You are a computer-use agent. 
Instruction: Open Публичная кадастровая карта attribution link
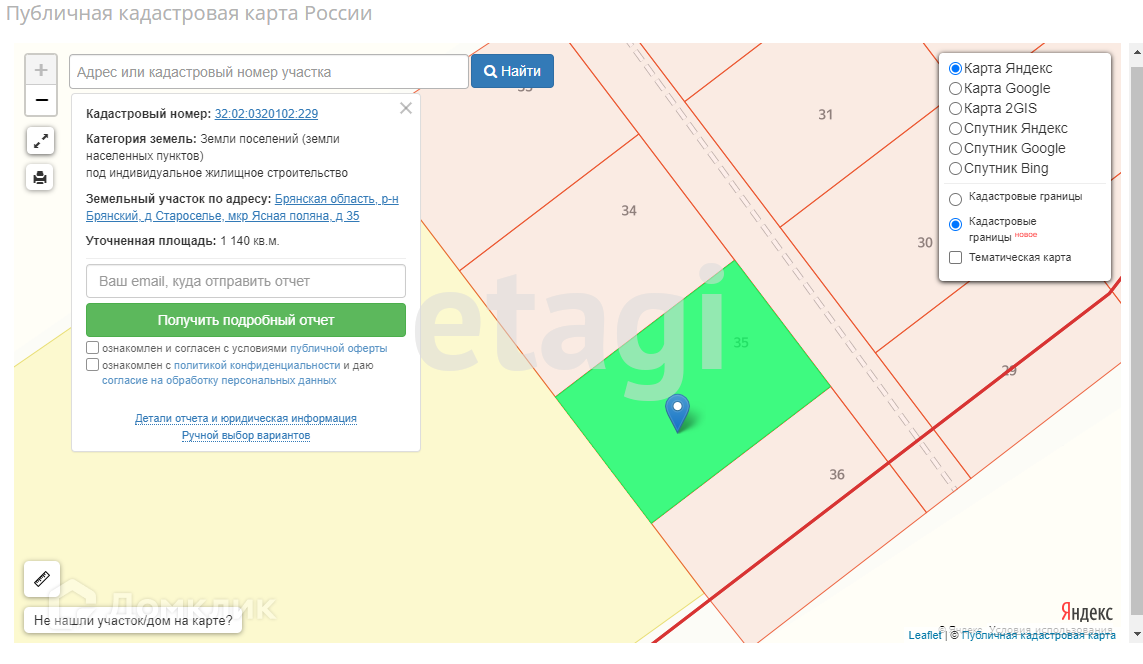point(1038,636)
